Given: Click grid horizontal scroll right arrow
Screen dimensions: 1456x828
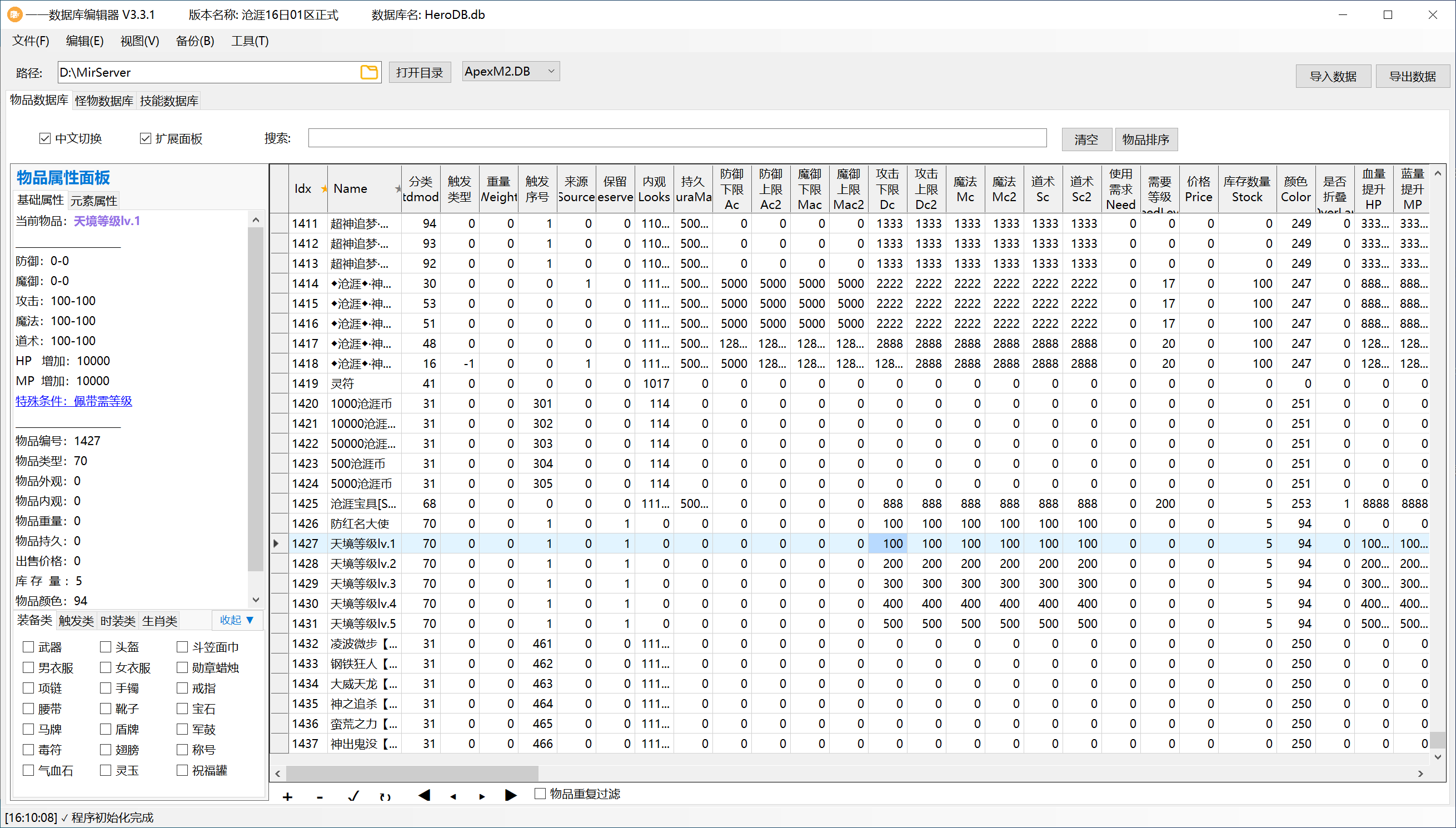Looking at the screenshot, I should pyautogui.click(x=1420, y=774).
